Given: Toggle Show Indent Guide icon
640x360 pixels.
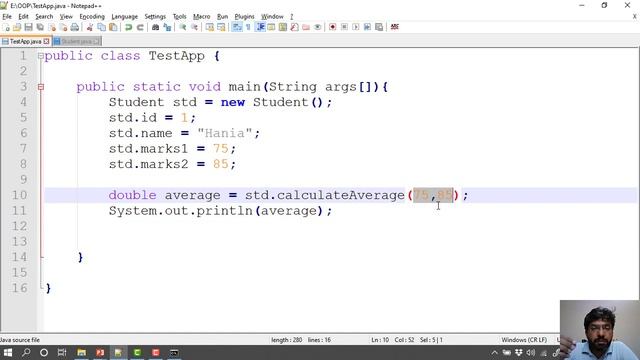Looking at the screenshot, I should click(x=260, y=27).
